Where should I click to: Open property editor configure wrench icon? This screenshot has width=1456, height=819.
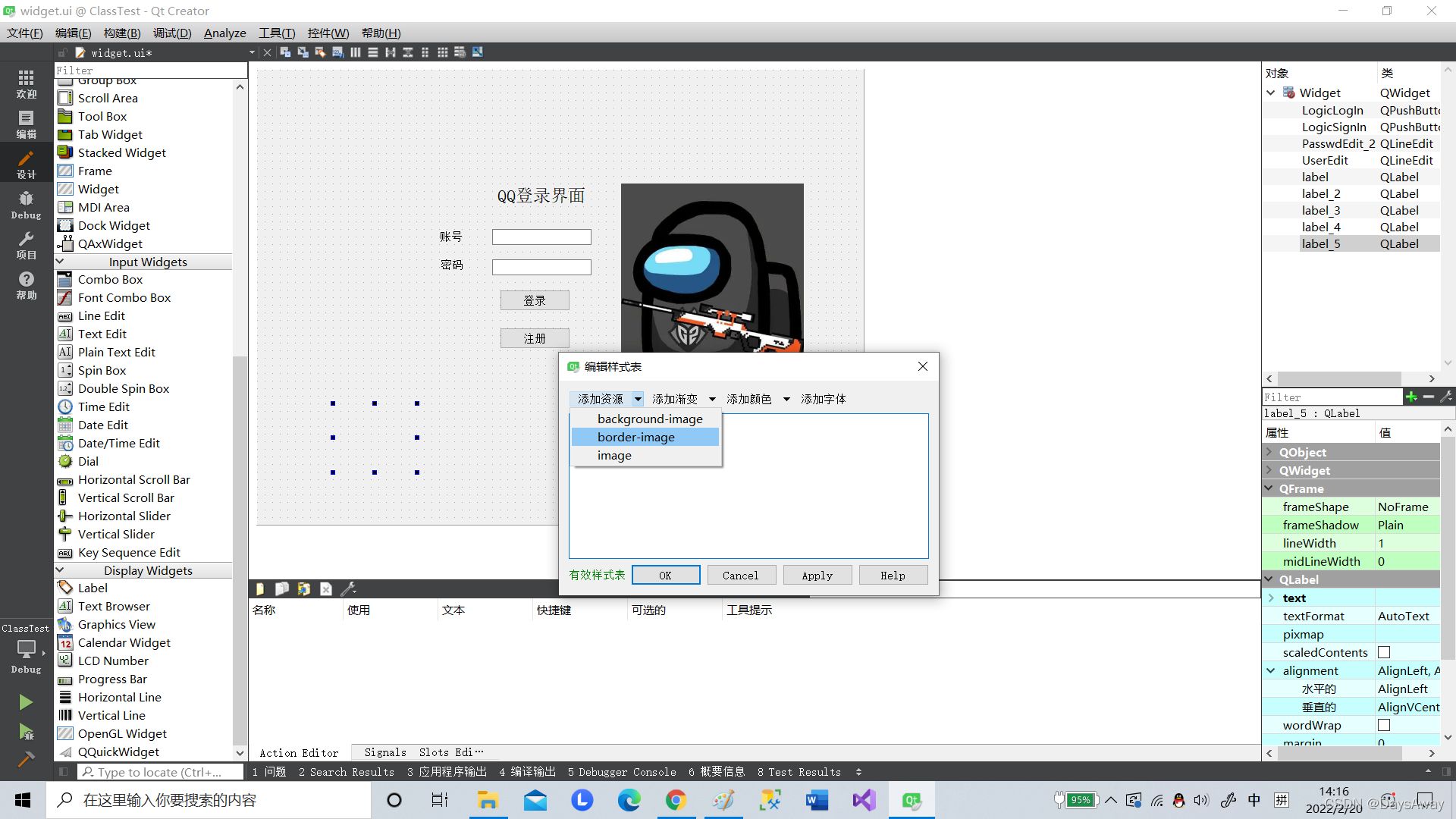[x=1446, y=397]
